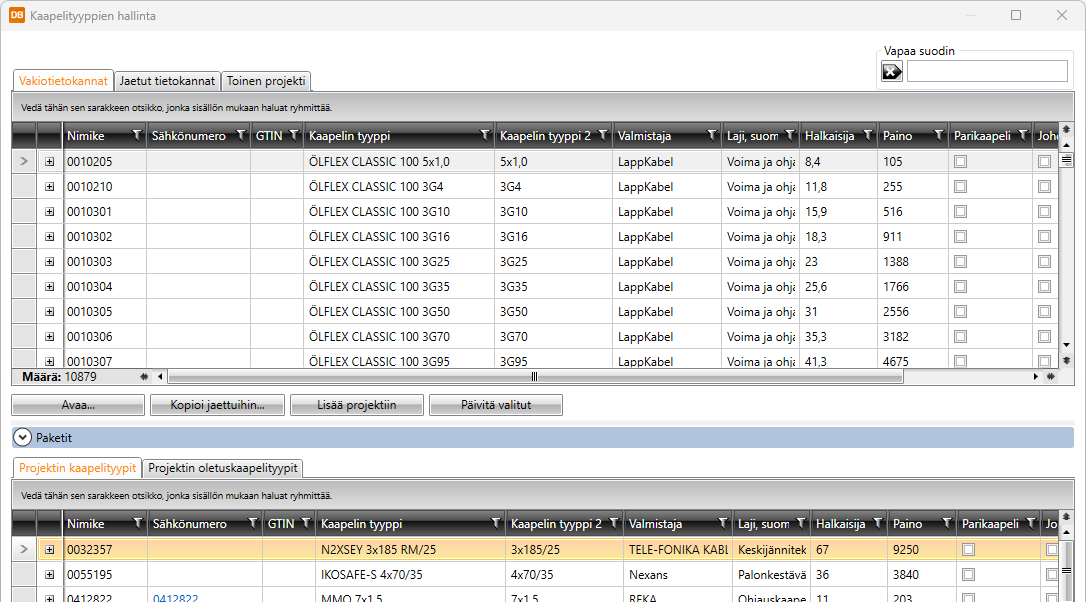Toggle Parikaapeli checkbox for row 0032357

968,549
